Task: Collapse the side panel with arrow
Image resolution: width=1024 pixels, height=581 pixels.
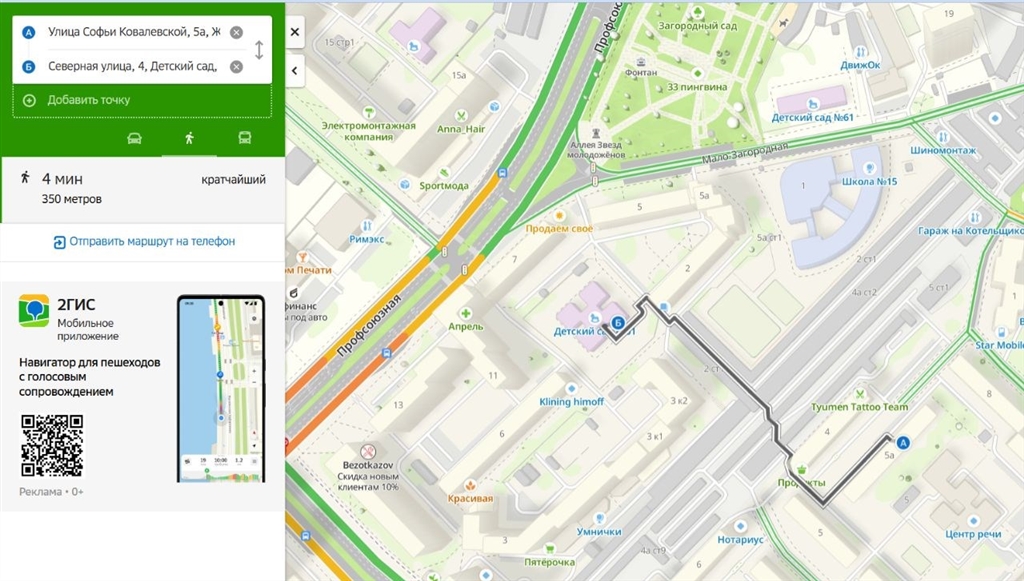Action: pos(295,70)
